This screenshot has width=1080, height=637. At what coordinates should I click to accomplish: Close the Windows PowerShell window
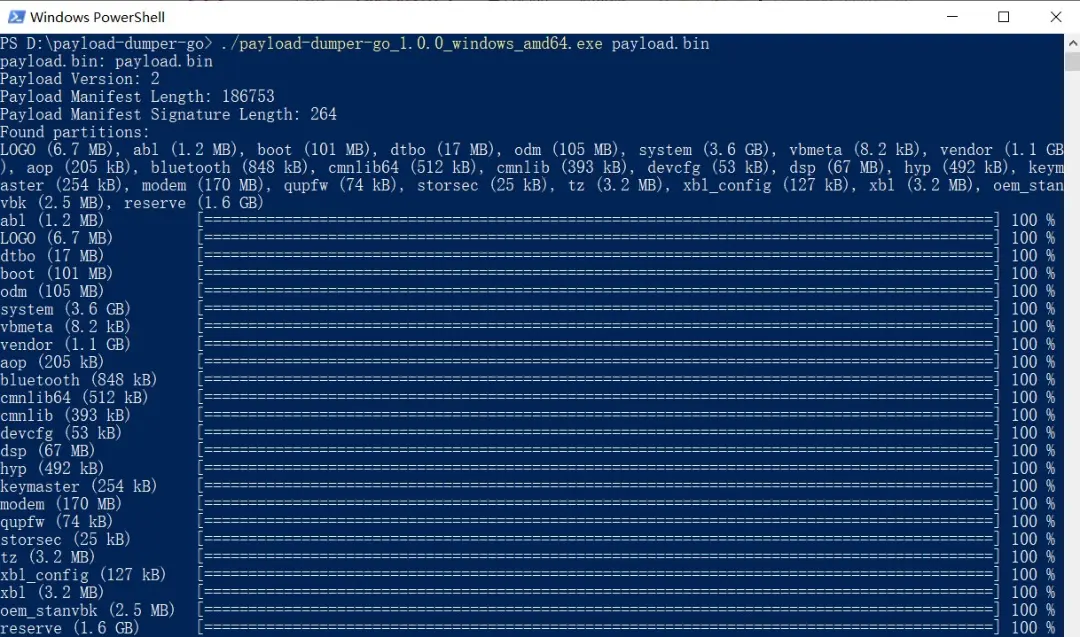pyautogui.click(x=1055, y=17)
